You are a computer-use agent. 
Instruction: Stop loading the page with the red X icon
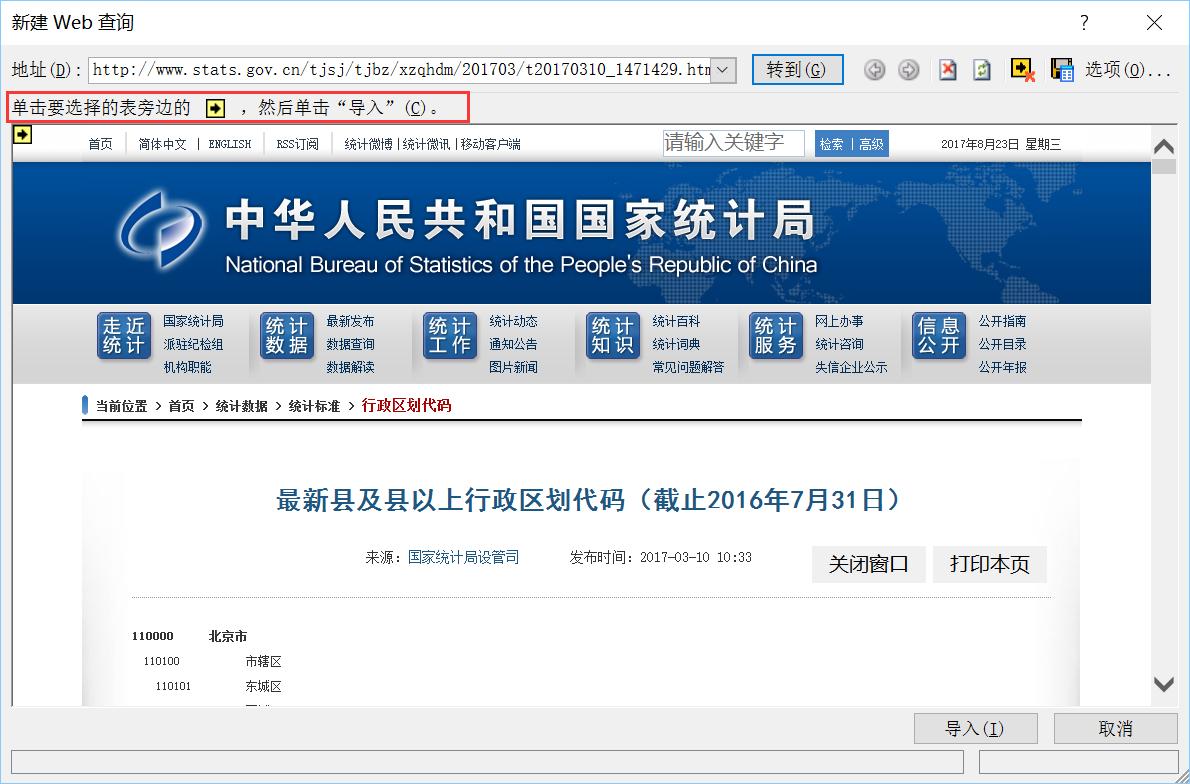coord(947,70)
